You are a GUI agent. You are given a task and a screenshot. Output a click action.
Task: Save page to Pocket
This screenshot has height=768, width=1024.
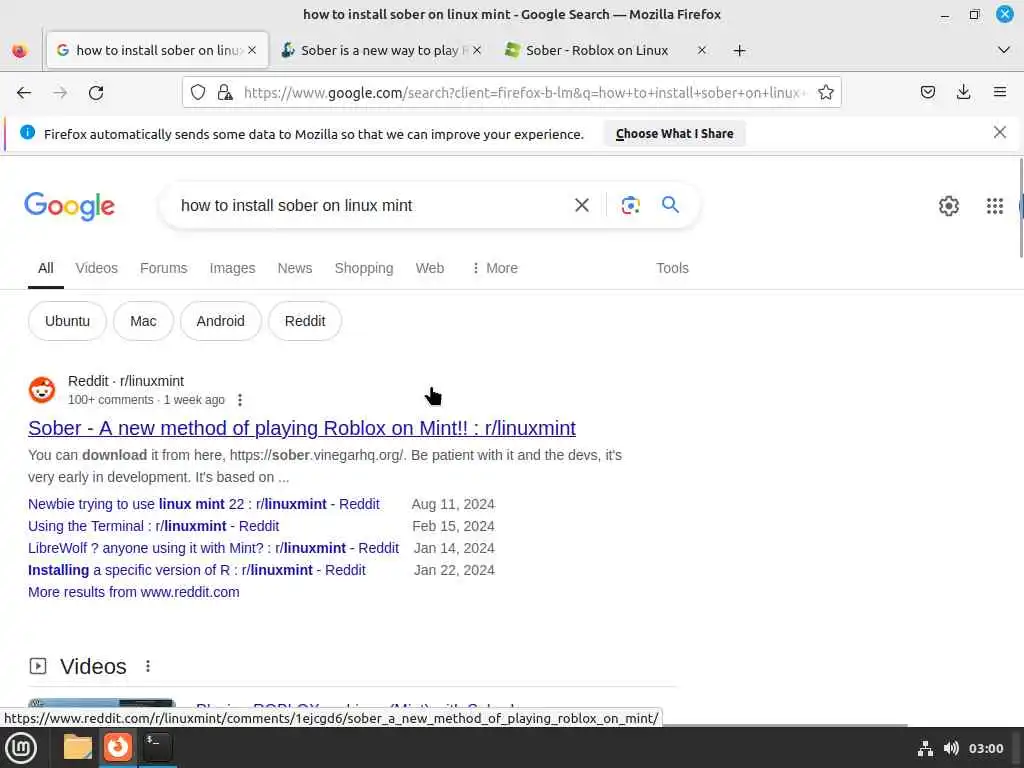927,93
